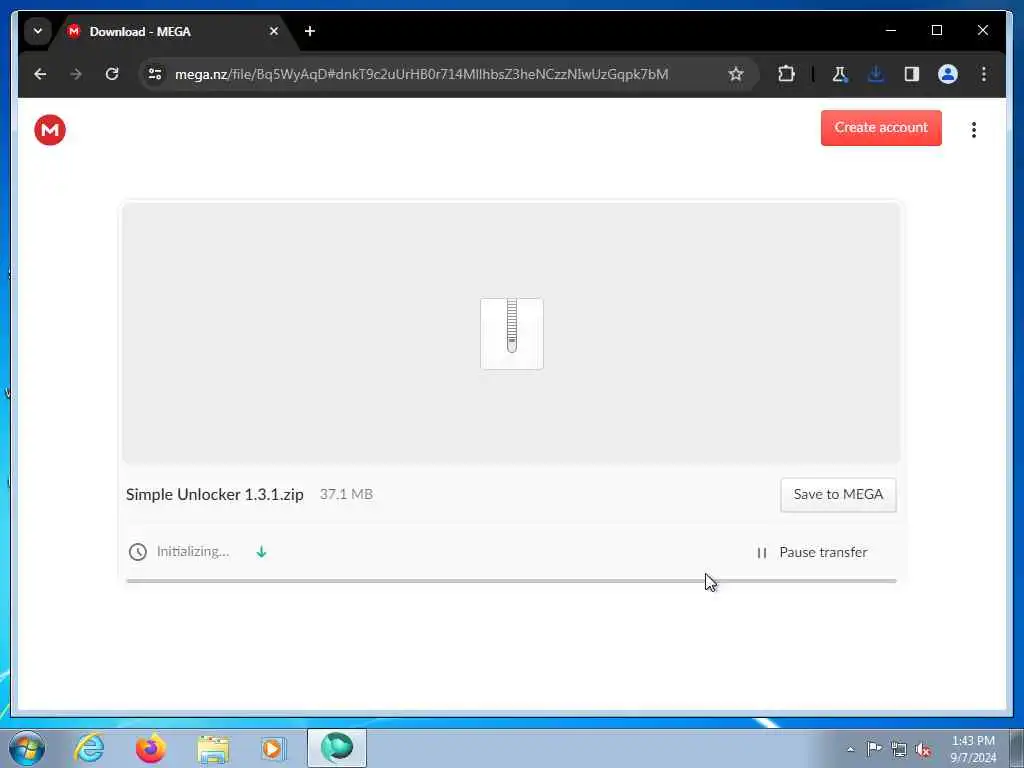Show hidden system tray icons
The height and width of the screenshot is (768, 1024).
point(850,749)
